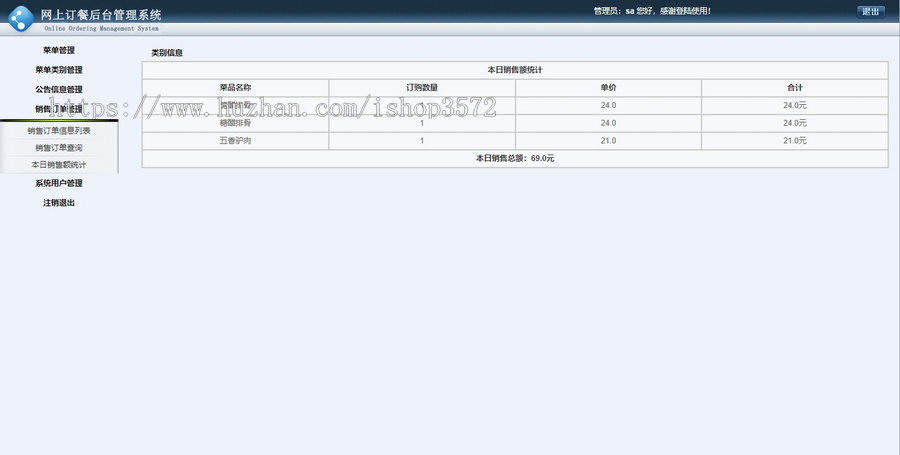
Task: Select 本日销售额统计 in the sidebar submenu
Action: tap(59, 165)
